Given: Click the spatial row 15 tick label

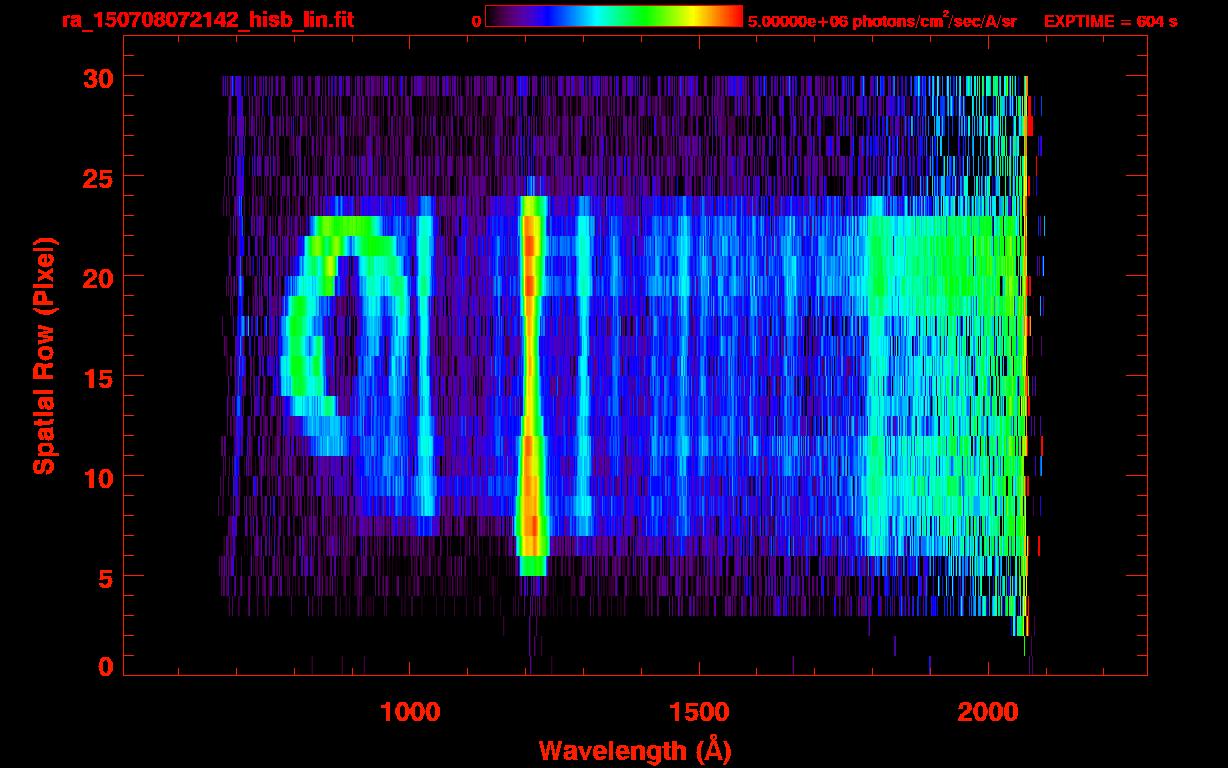Looking at the screenshot, I should (96, 377).
